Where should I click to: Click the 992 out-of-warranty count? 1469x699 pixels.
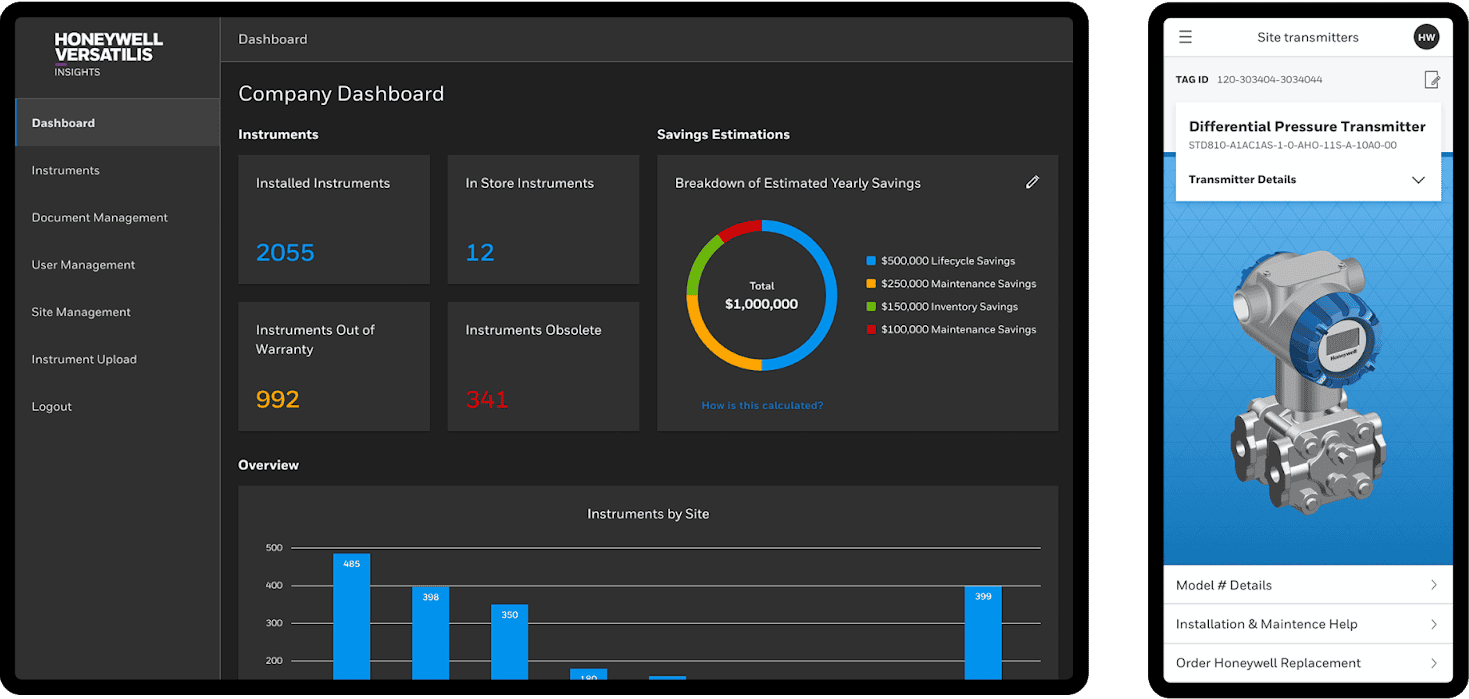[x=278, y=400]
